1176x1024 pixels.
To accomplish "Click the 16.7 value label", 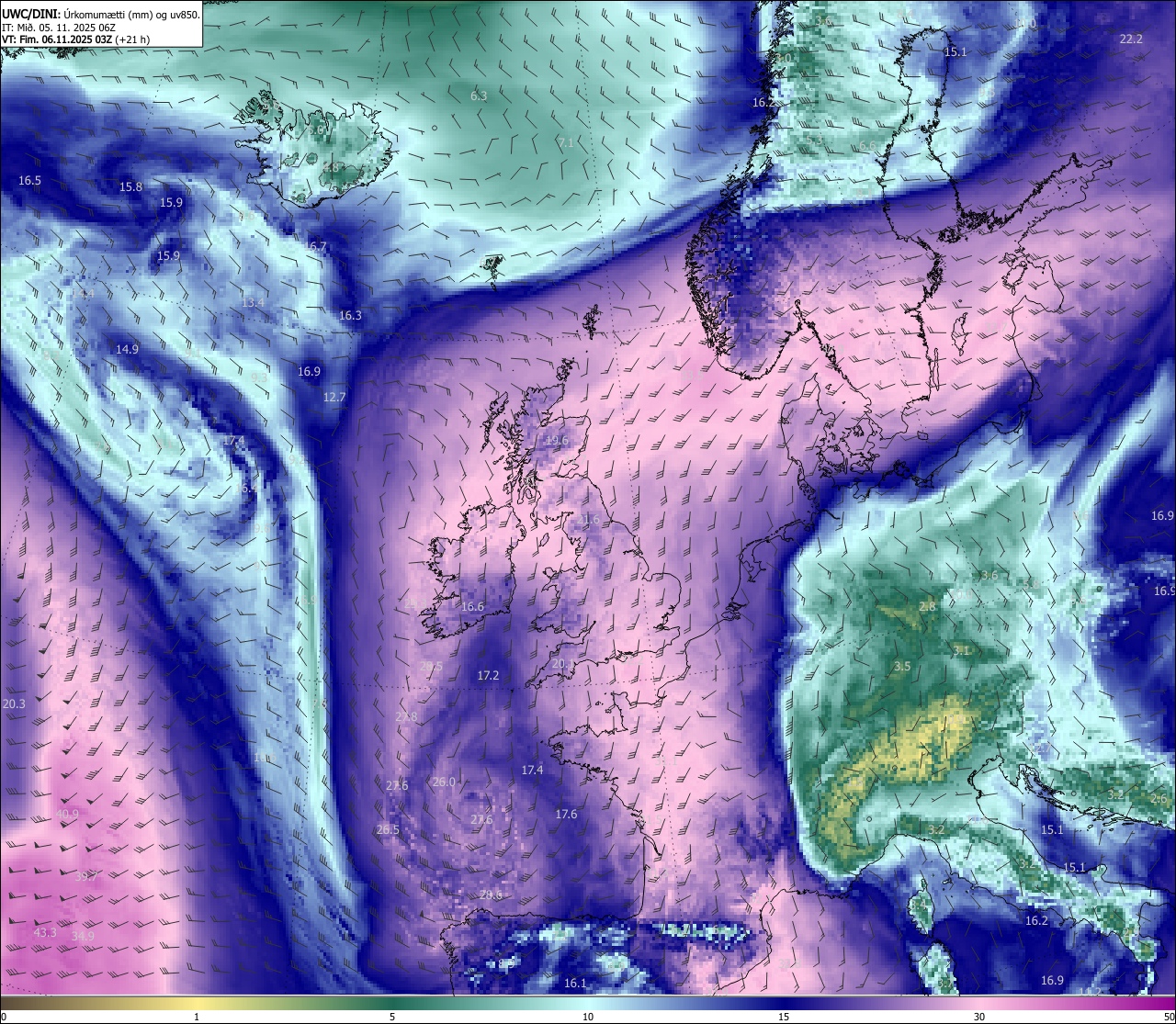I will 314,246.
